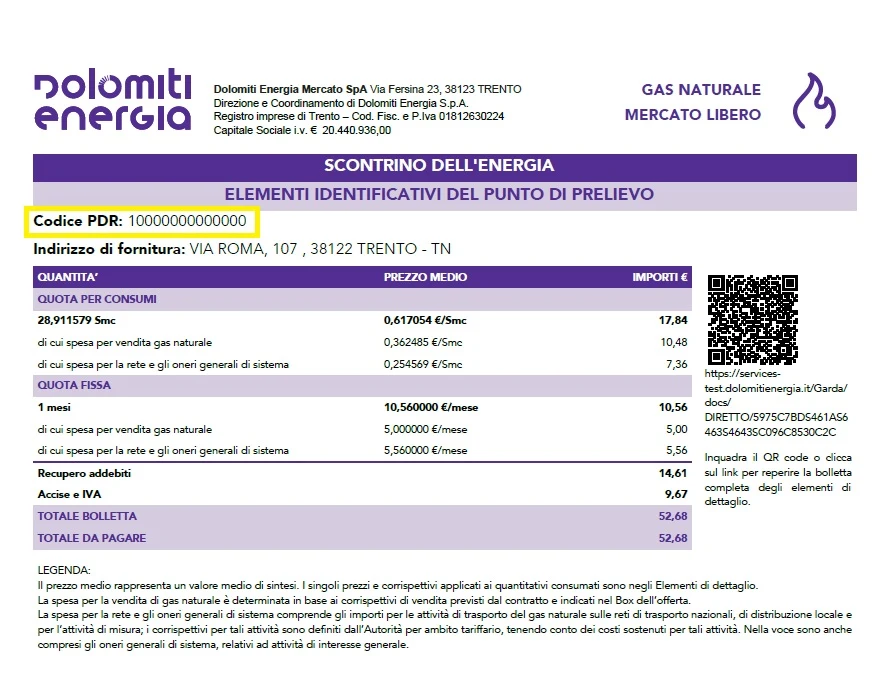Click the 'Inquadra il QR code' instruction text
Screen dimensions: 883x675
tap(778, 480)
